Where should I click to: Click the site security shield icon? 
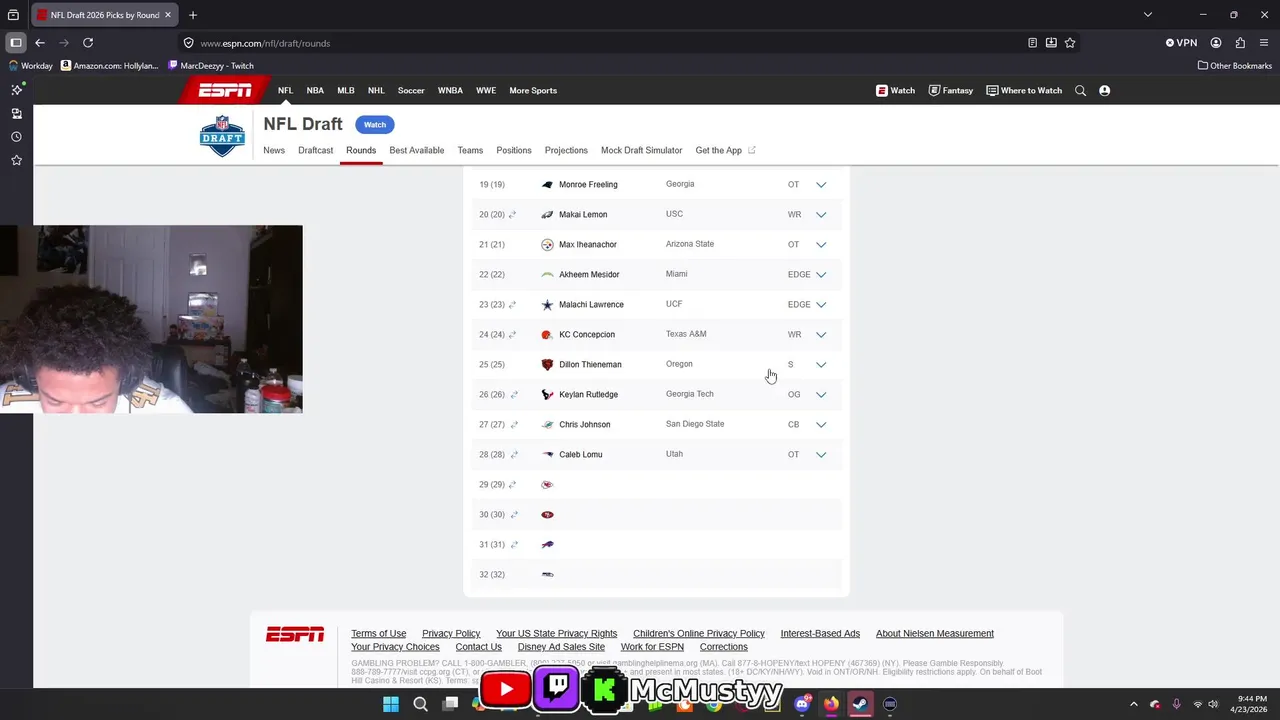point(188,43)
